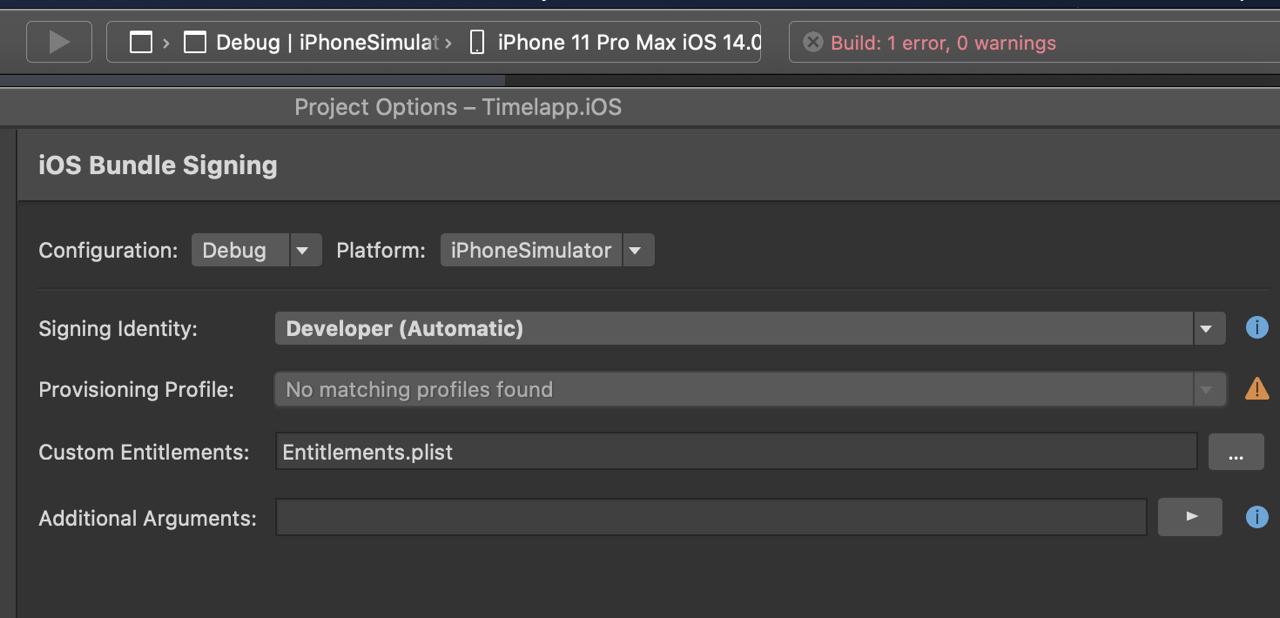Click the info icon beside Additional Arguments
The image size is (1280, 618).
[1257, 517]
